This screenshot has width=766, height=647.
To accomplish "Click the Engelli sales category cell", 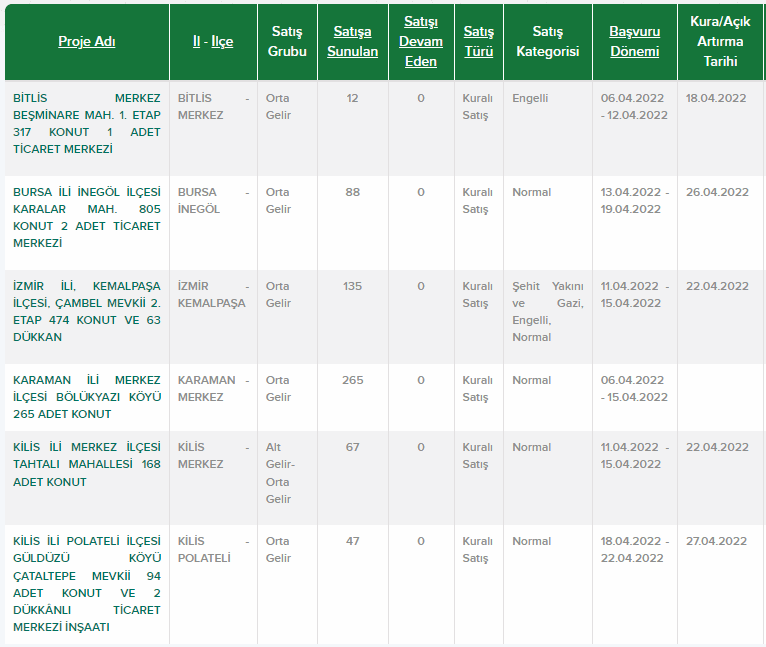I will (530, 98).
